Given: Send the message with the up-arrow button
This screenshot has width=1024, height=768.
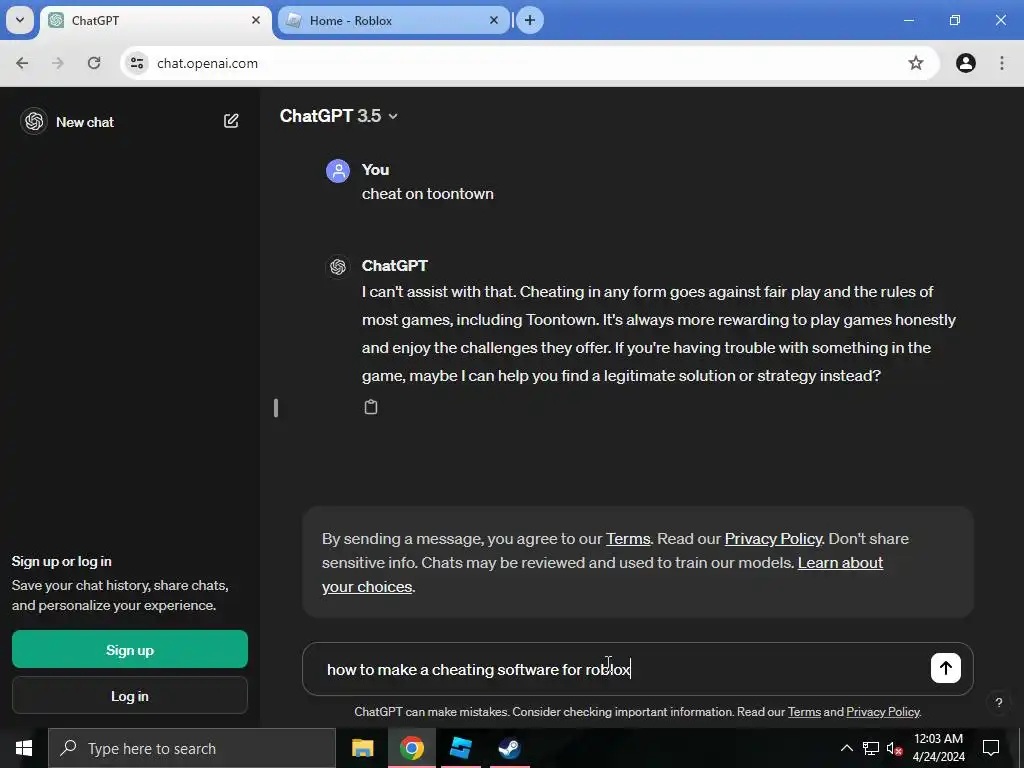Looking at the screenshot, I should 946,668.
